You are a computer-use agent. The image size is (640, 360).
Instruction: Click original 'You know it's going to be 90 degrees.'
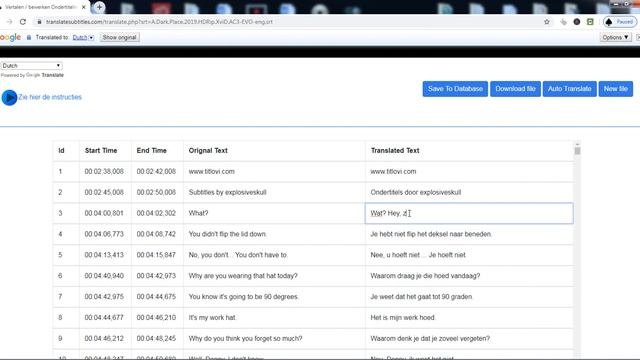click(244, 297)
